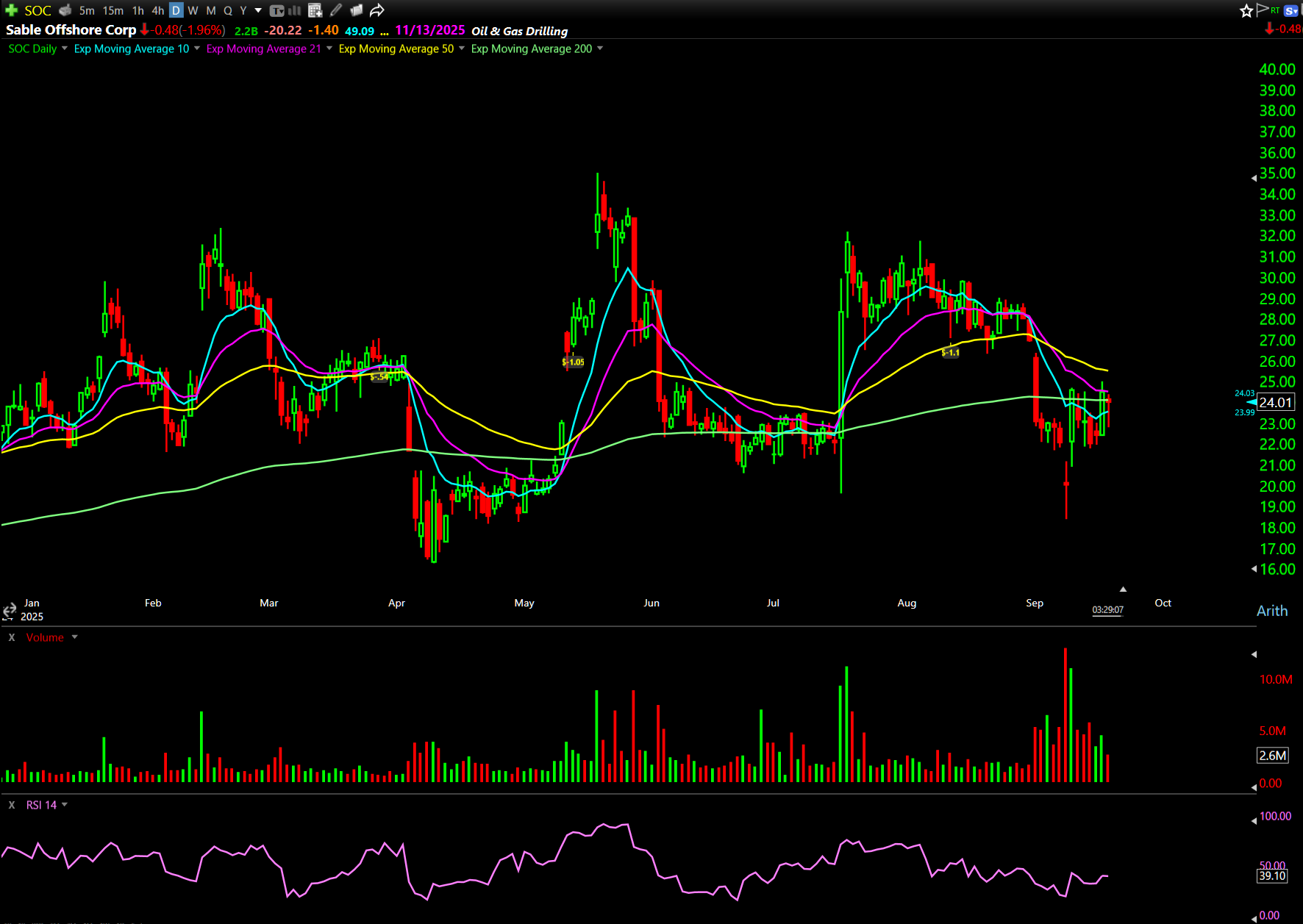Remove the RSI 14 pane
The height and width of the screenshot is (924, 1303).
coord(12,805)
